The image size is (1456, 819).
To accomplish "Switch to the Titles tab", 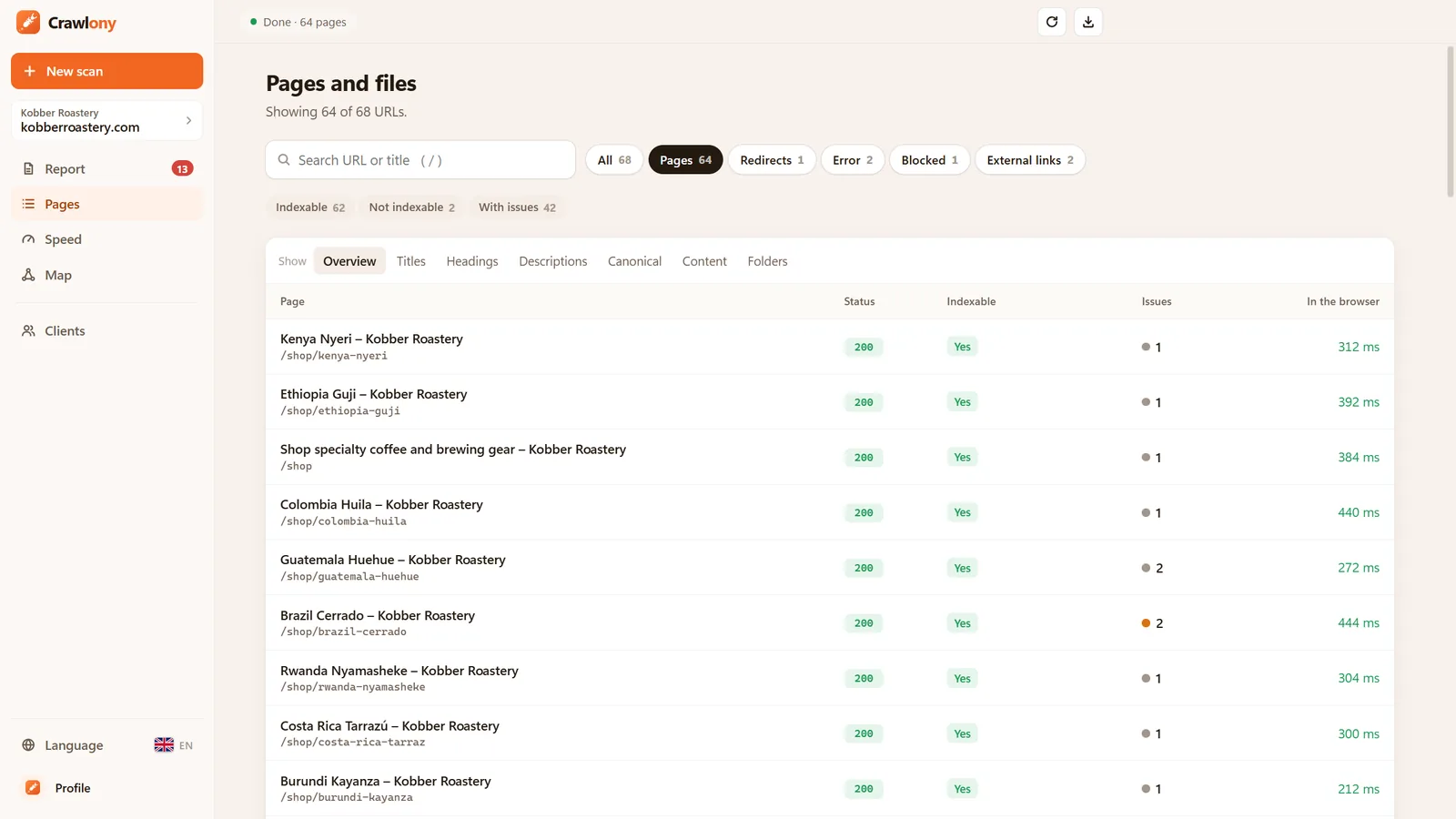I will point(411,261).
